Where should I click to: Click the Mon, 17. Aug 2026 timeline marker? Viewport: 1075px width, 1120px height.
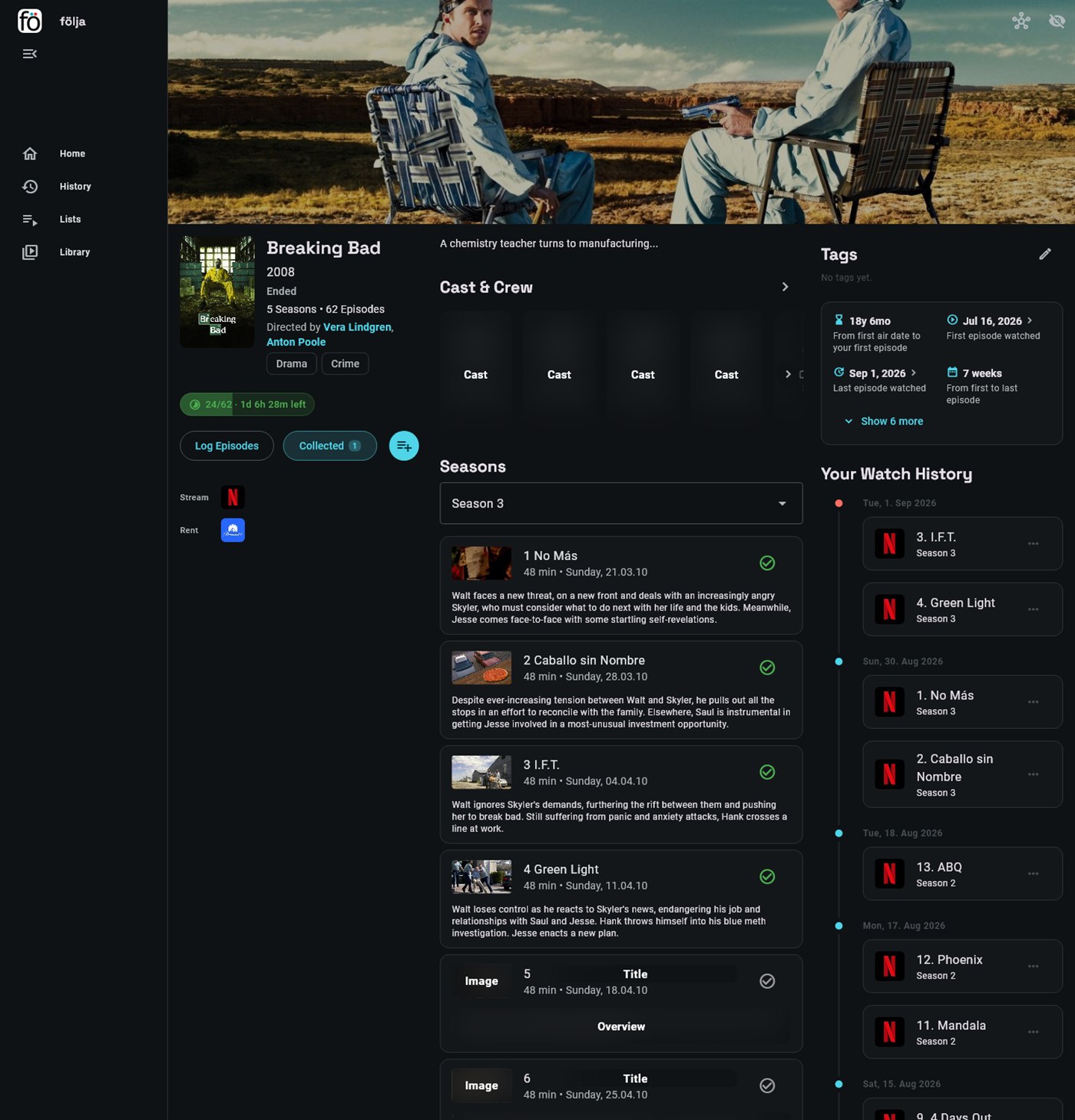tap(838, 926)
